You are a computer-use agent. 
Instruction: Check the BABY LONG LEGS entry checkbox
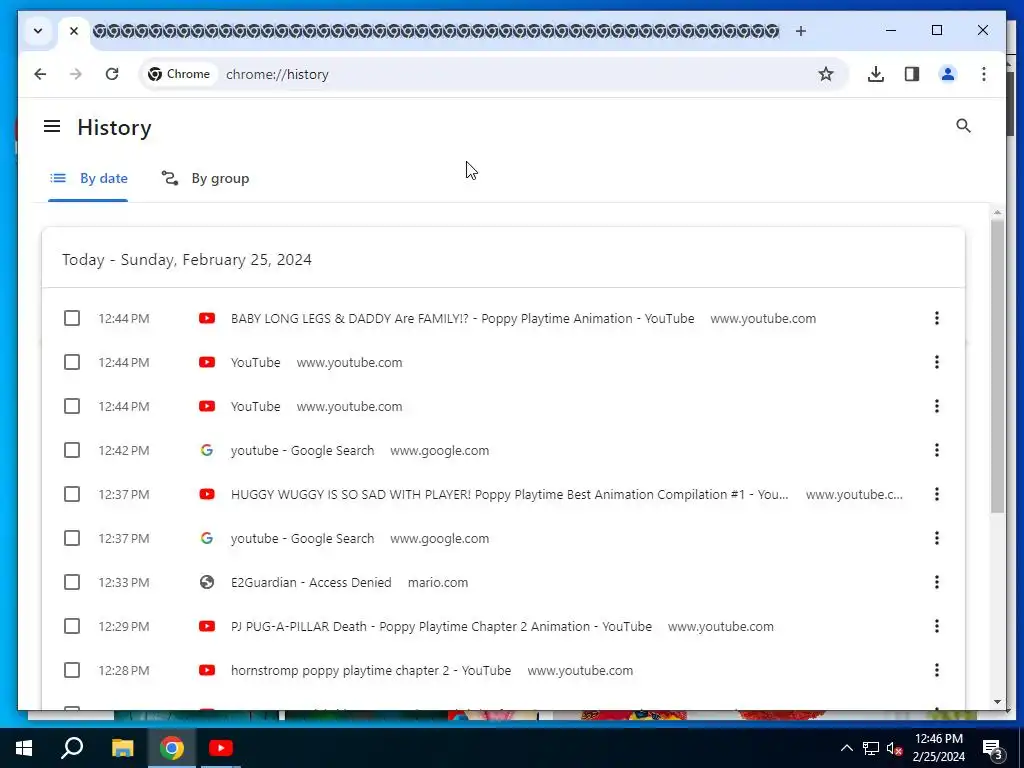pos(72,318)
